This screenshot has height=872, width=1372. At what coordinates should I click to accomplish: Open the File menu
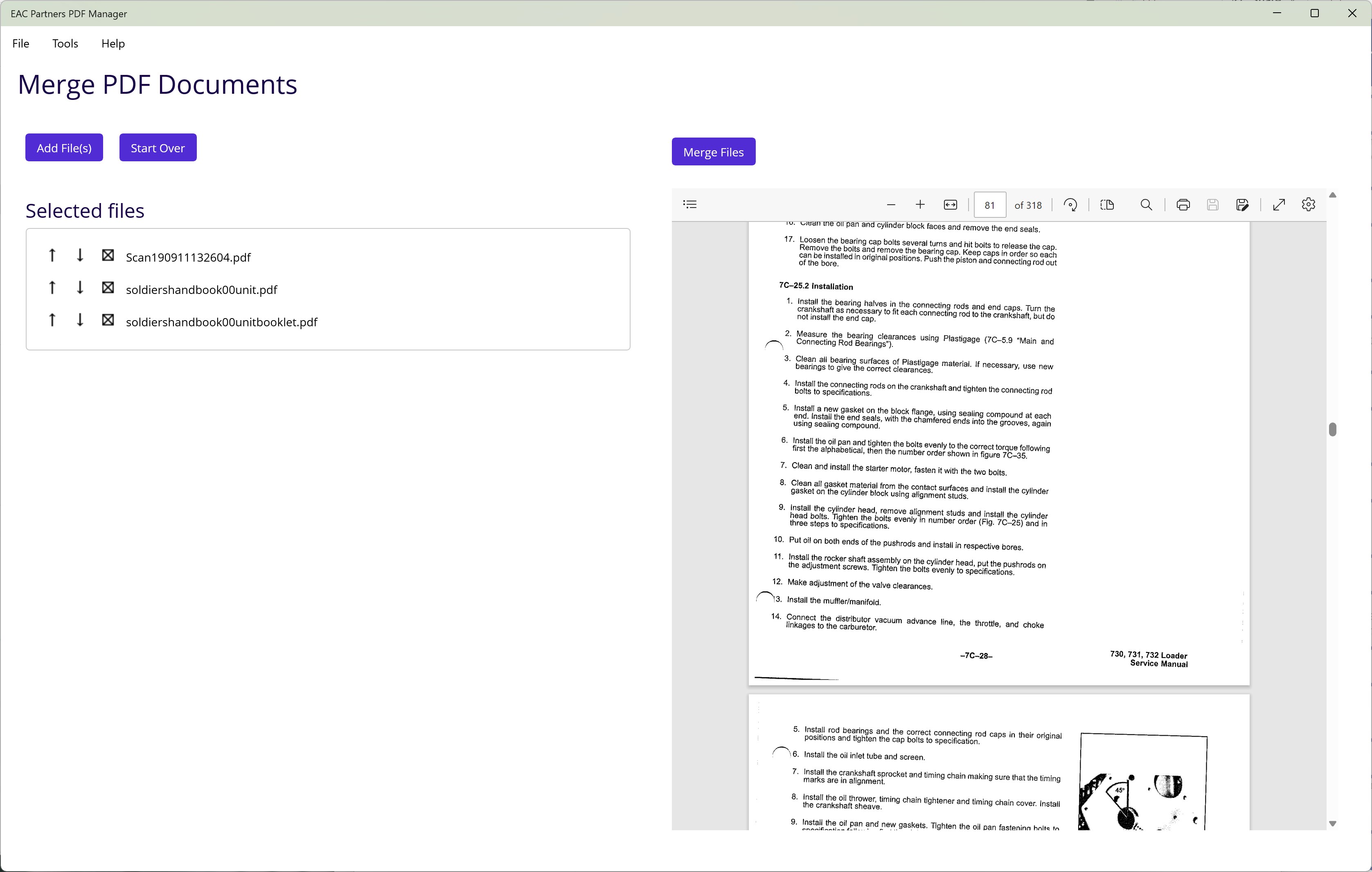[20, 44]
